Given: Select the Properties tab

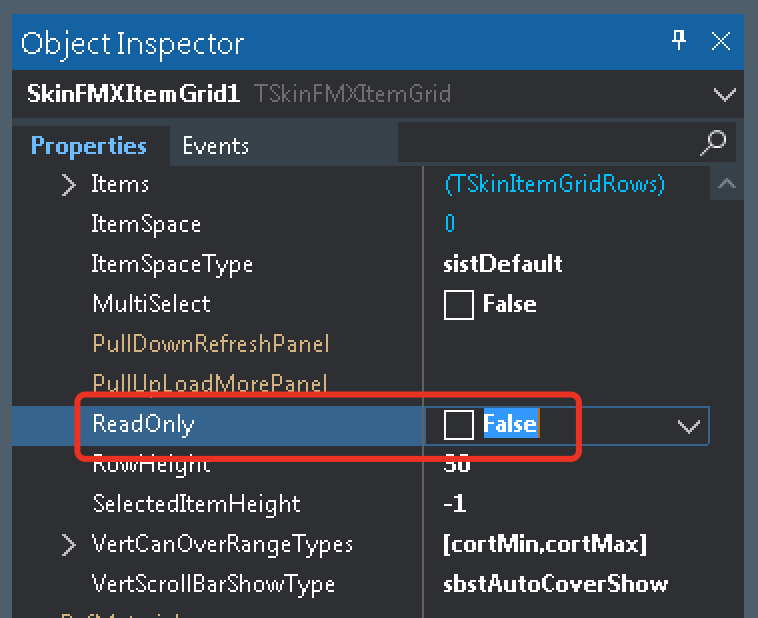Looking at the screenshot, I should (x=89, y=146).
